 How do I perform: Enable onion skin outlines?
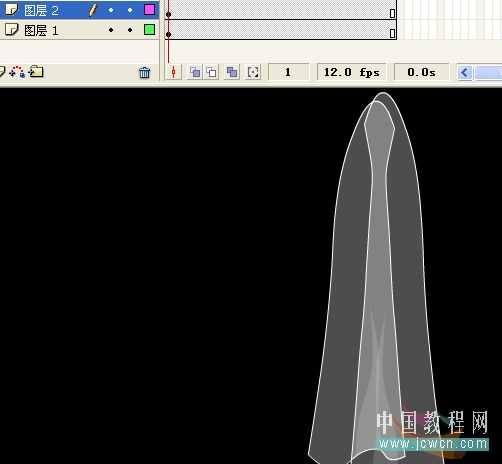(212, 72)
